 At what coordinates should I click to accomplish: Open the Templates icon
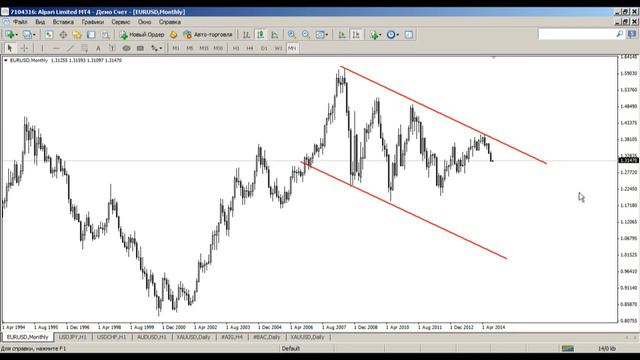click(409, 35)
